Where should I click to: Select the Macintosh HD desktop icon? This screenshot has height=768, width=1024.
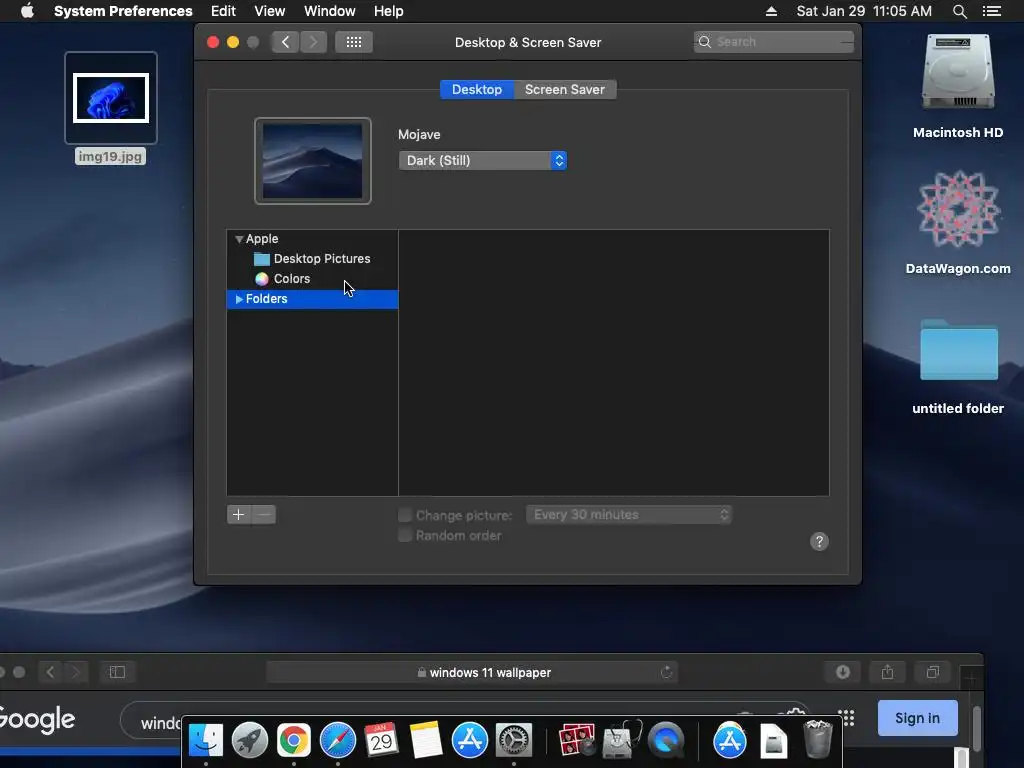[958, 86]
